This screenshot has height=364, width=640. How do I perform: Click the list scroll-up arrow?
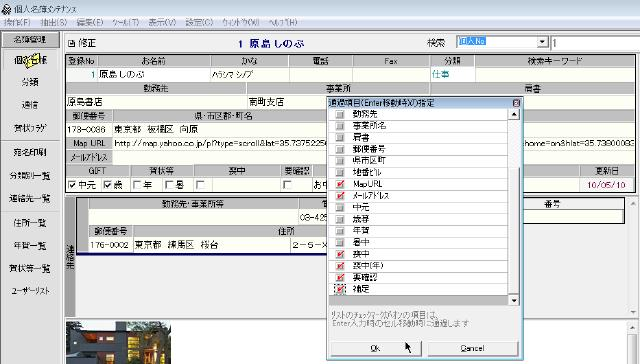(x=514, y=115)
